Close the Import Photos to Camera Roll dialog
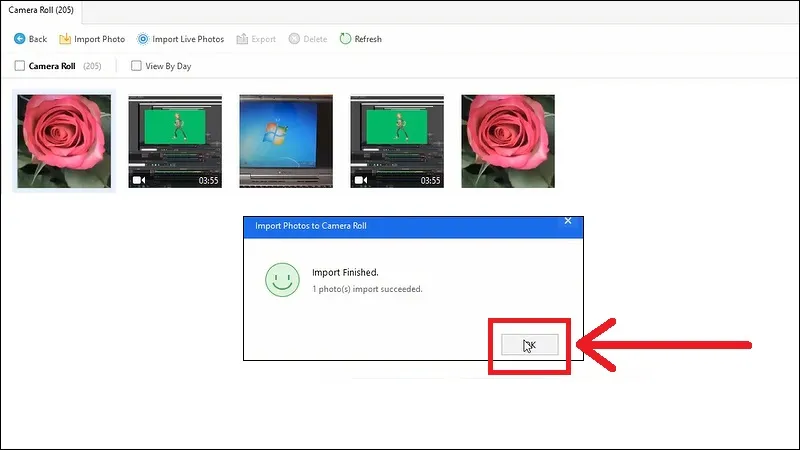800x450 pixels. pos(568,221)
